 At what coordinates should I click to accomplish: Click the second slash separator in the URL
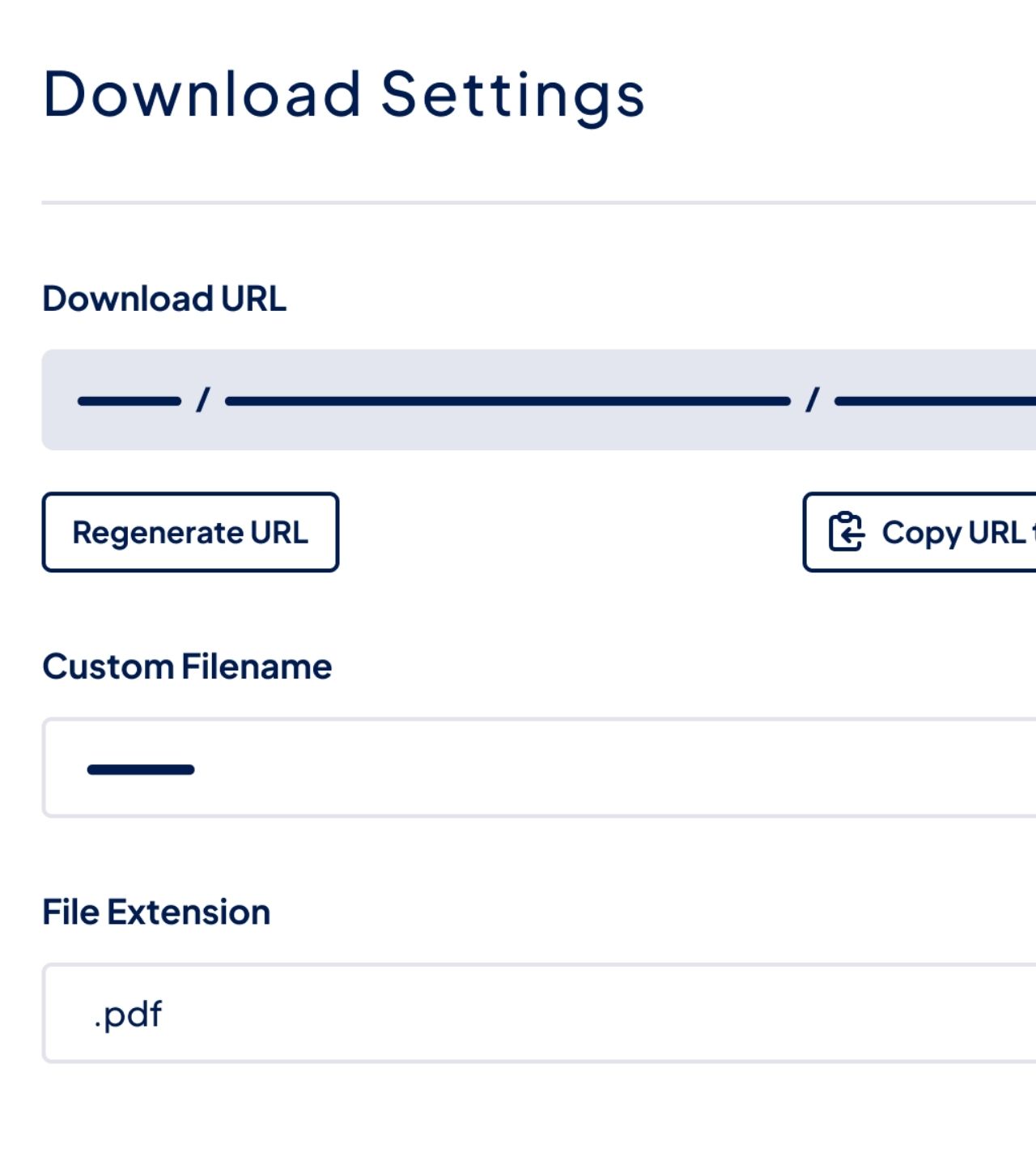pyautogui.click(x=813, y=398)
